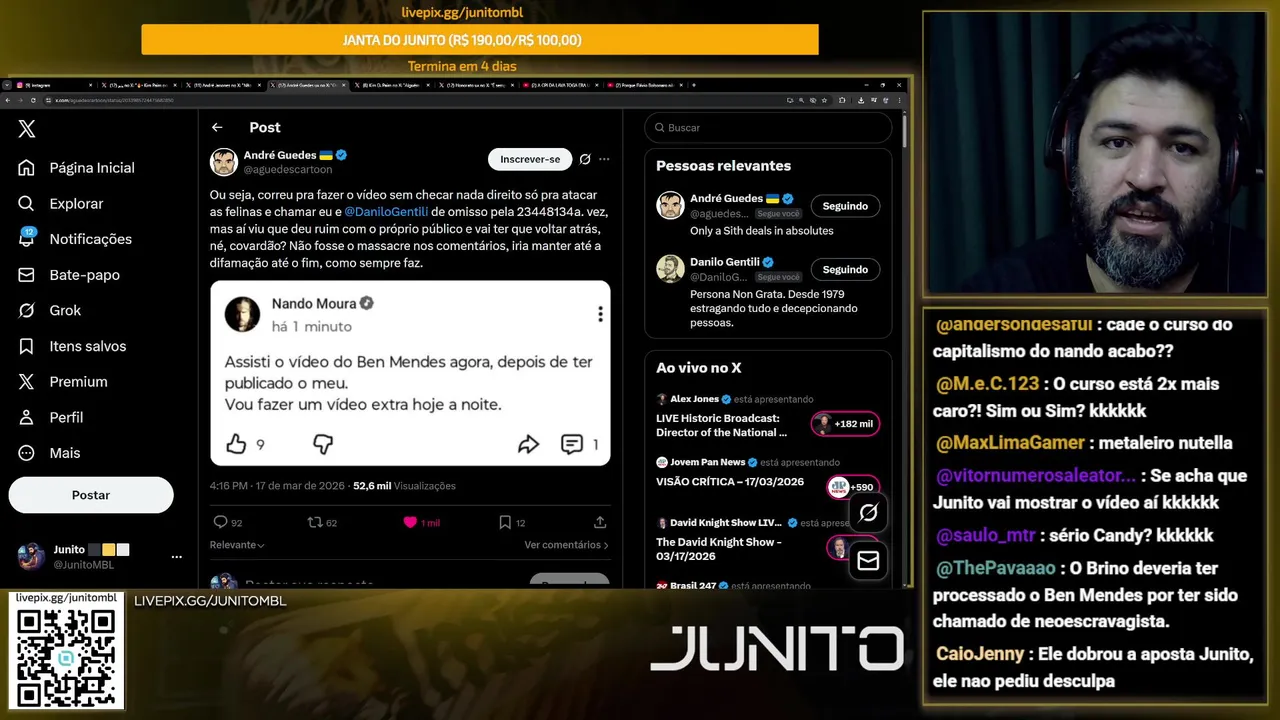1280x720 pixels.
Task: Click into the Buscar search field
Action: coord(768,128)
